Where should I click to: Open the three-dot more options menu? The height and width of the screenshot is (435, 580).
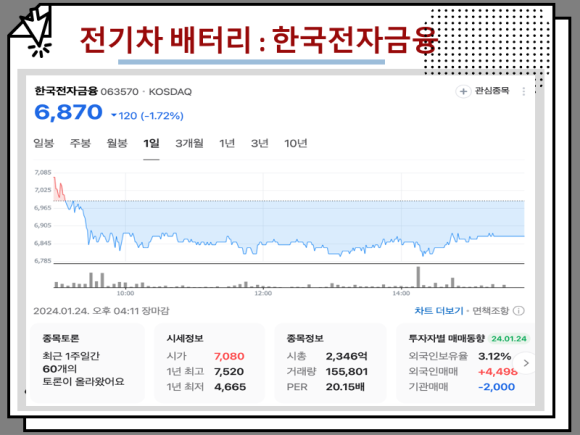point(523,91)
